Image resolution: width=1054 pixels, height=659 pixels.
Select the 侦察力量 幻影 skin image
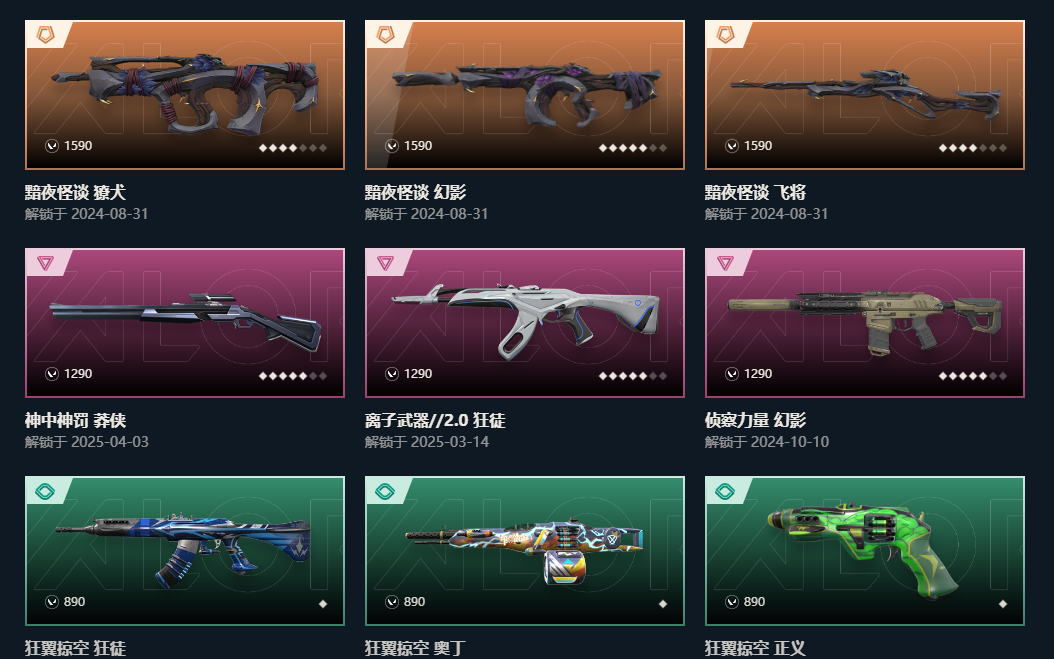(x=865, y=323)
